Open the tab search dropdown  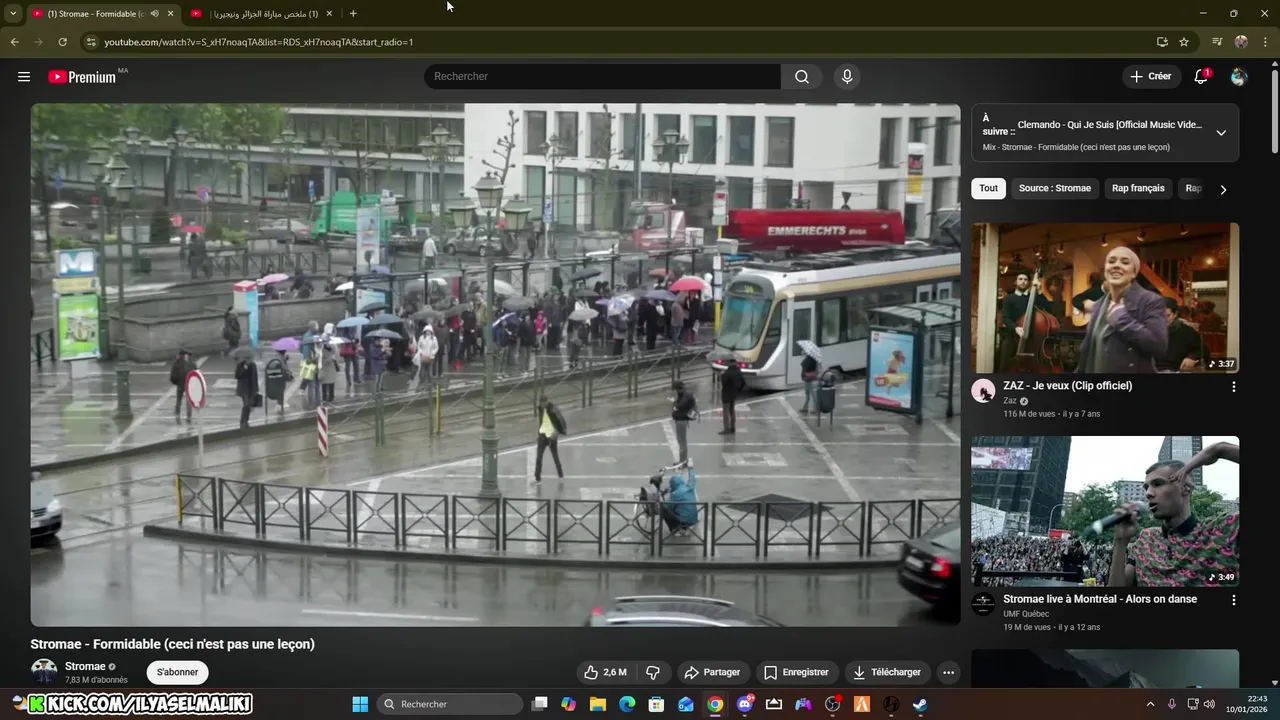pyautogui.click(x=13, y=13)
